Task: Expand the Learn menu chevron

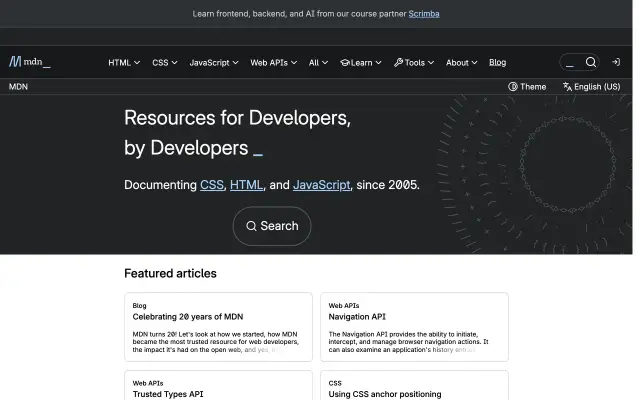Action: click(x=378, y=62)
